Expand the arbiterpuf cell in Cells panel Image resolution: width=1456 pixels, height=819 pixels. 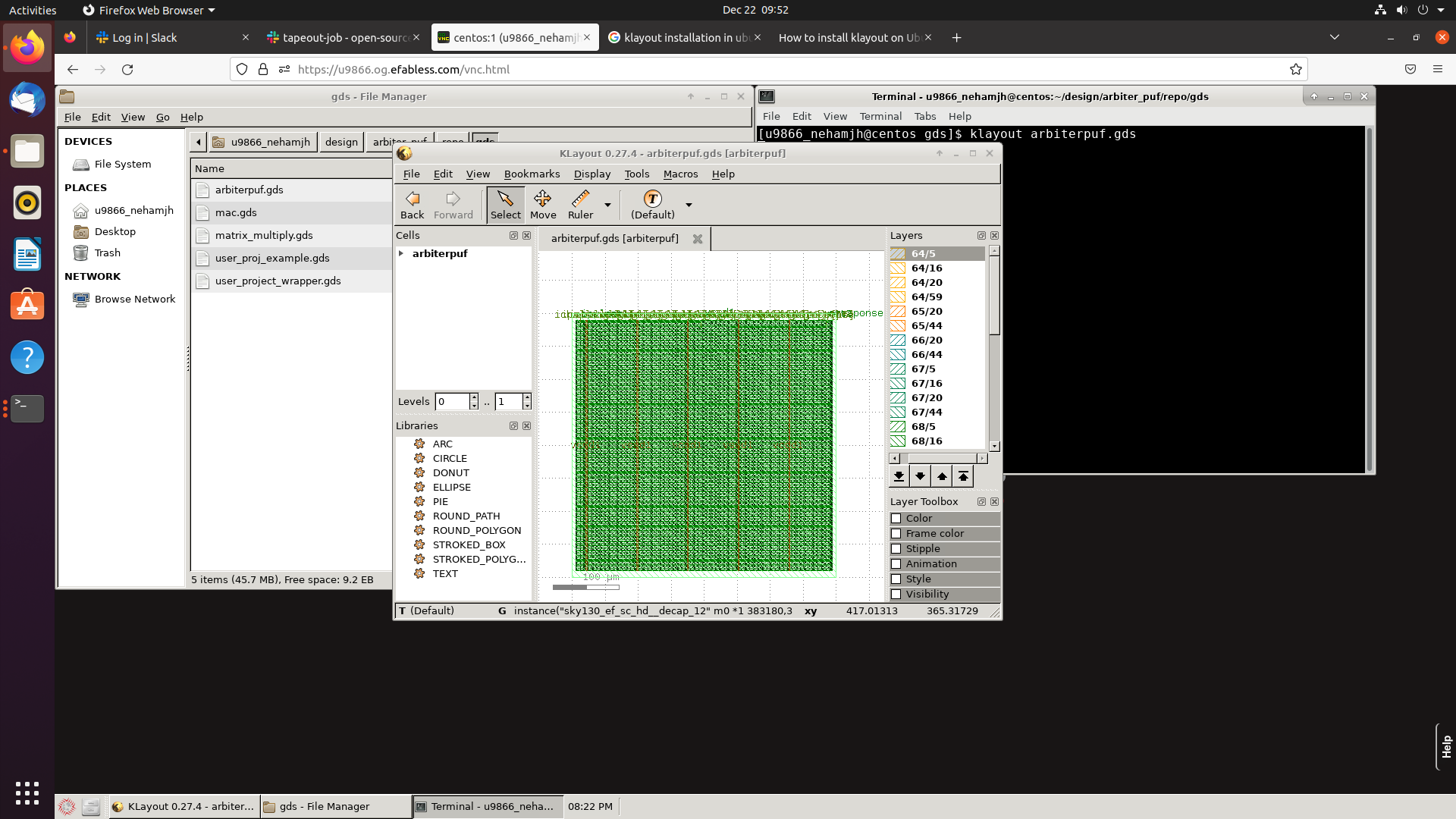(402, 253)
